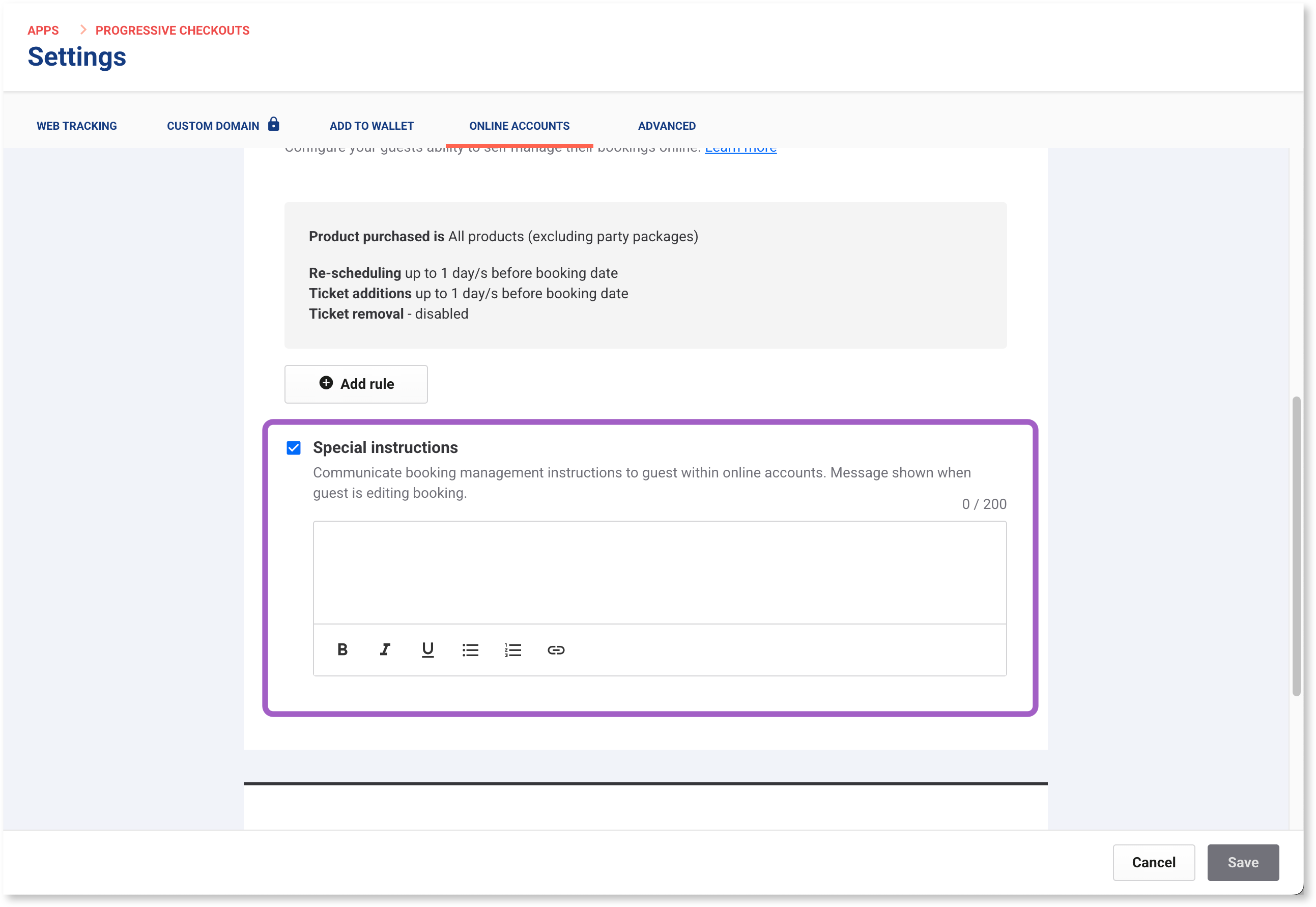
Task: Insert a bulleted list
Action: point(471,649)
